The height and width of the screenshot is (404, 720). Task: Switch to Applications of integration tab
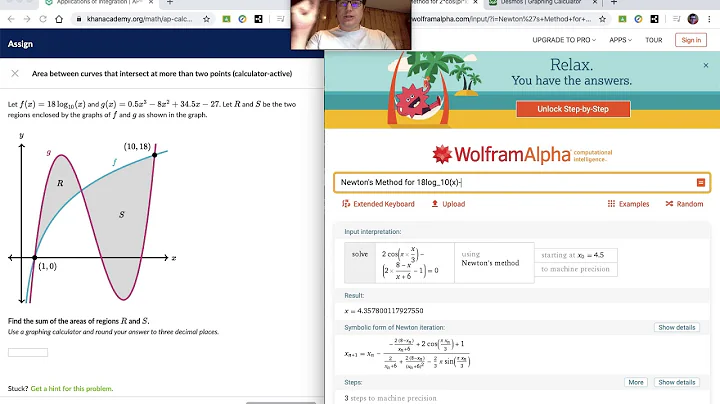pyautogui.click(x=94, y=2)
